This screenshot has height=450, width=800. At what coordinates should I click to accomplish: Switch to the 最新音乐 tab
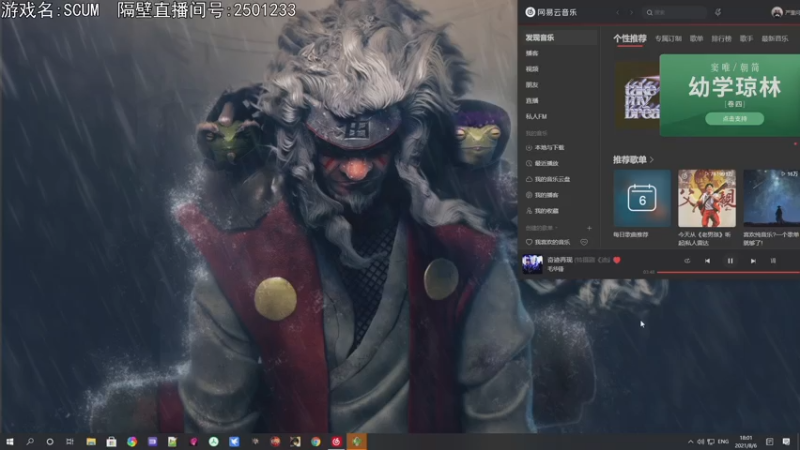coord(774,39)
